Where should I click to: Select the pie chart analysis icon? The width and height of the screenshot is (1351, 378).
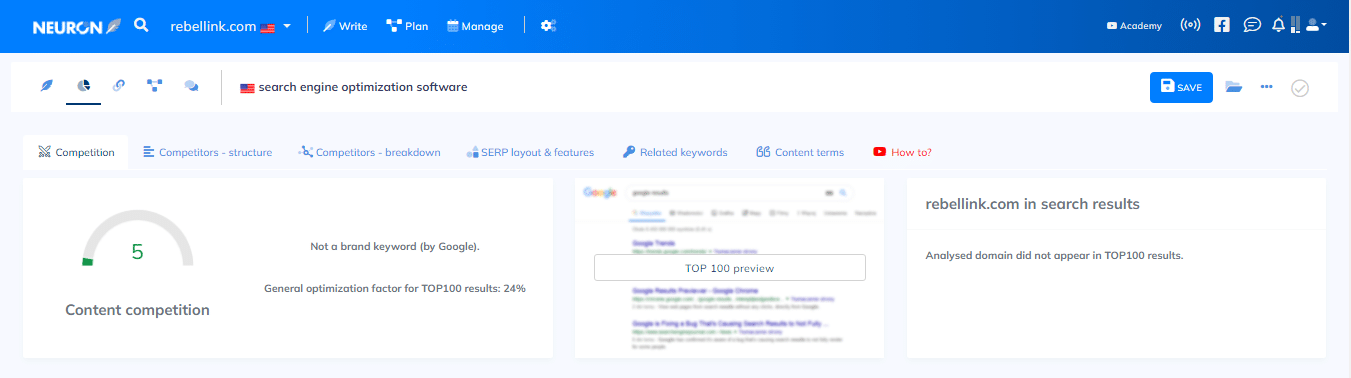point(84,86)
